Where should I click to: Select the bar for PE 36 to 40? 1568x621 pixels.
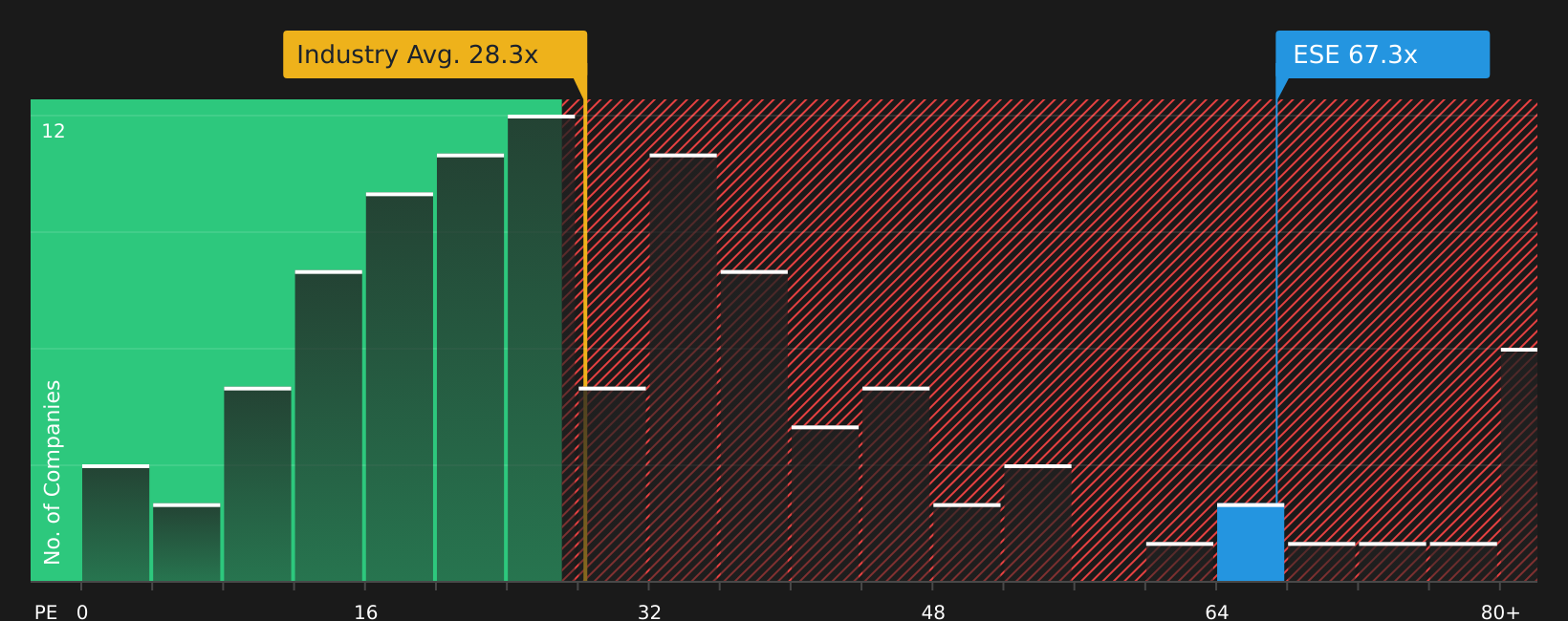pos(754,426)
